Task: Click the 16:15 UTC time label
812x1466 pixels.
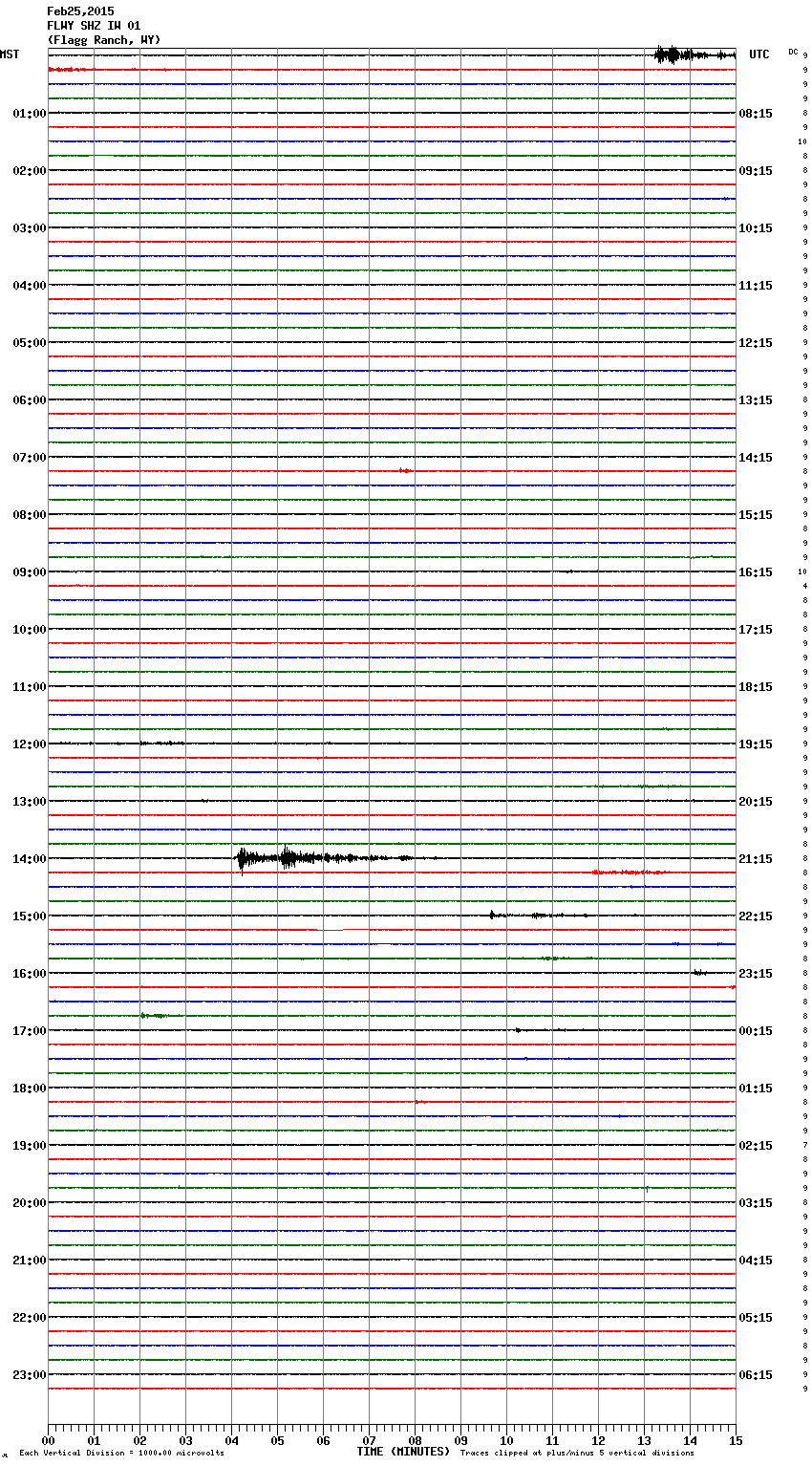Action: (x=756, y=572)
